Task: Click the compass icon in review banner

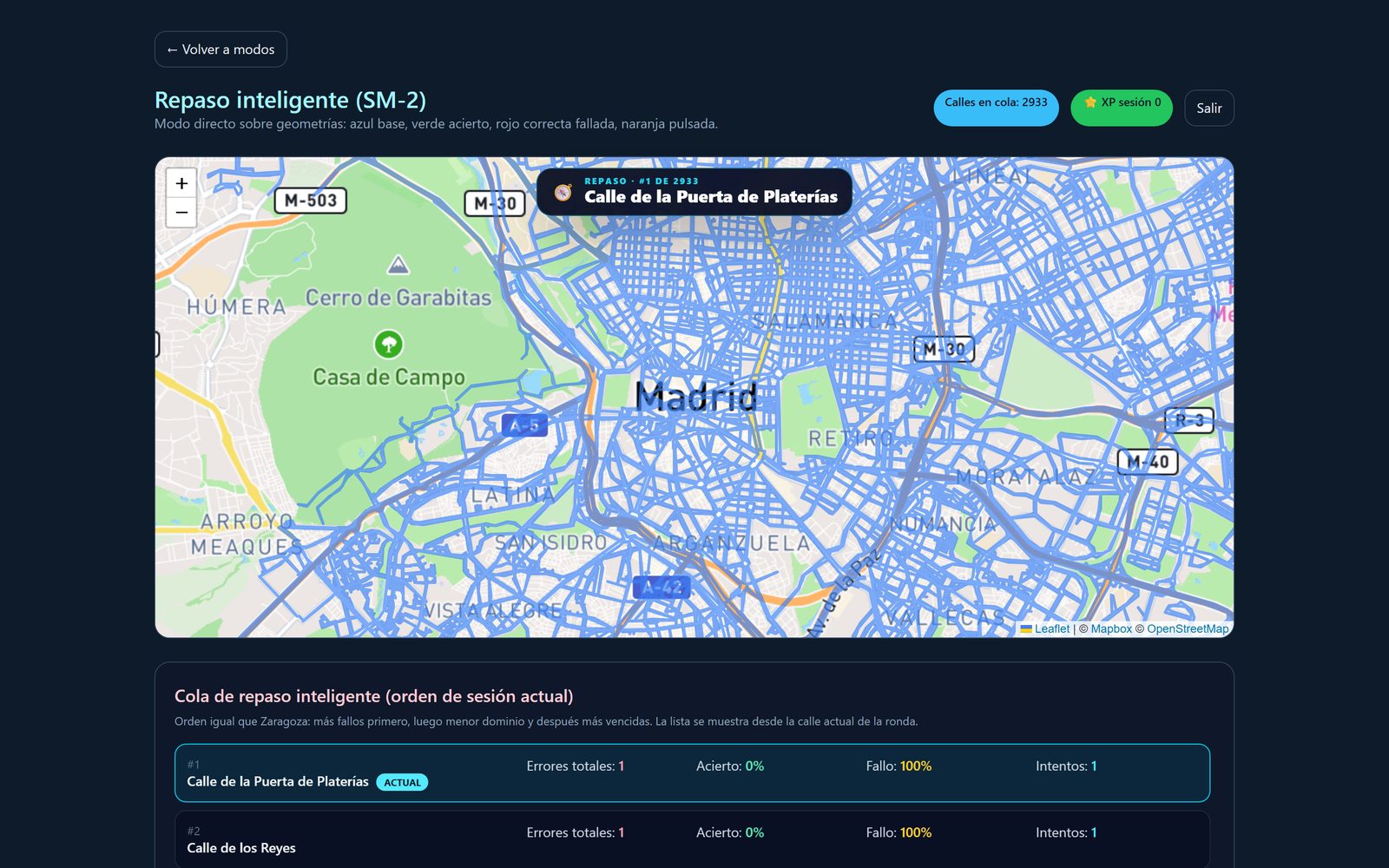Action: [563, 192]
